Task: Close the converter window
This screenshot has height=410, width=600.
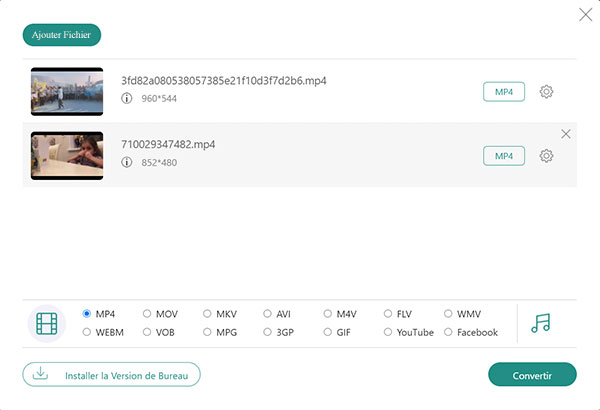Action: point(585,14)
